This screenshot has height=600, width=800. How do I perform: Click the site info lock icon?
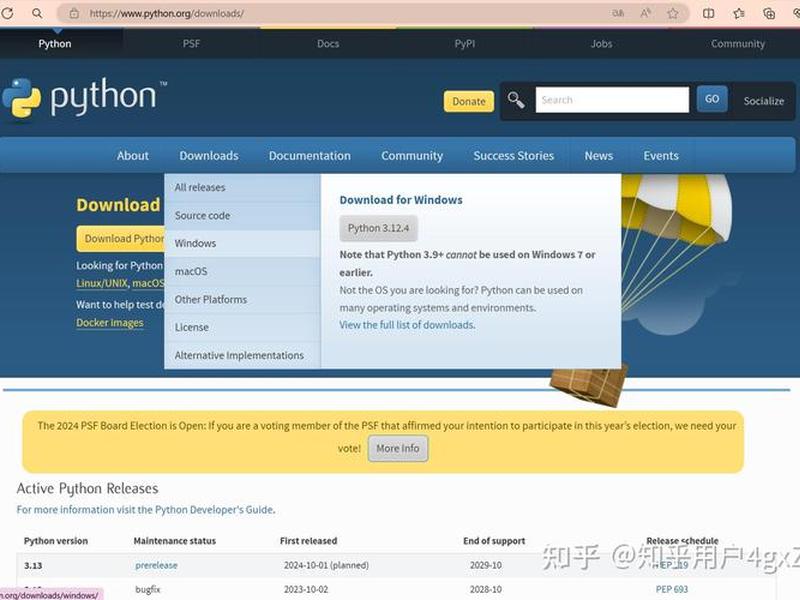pos(74,14)
